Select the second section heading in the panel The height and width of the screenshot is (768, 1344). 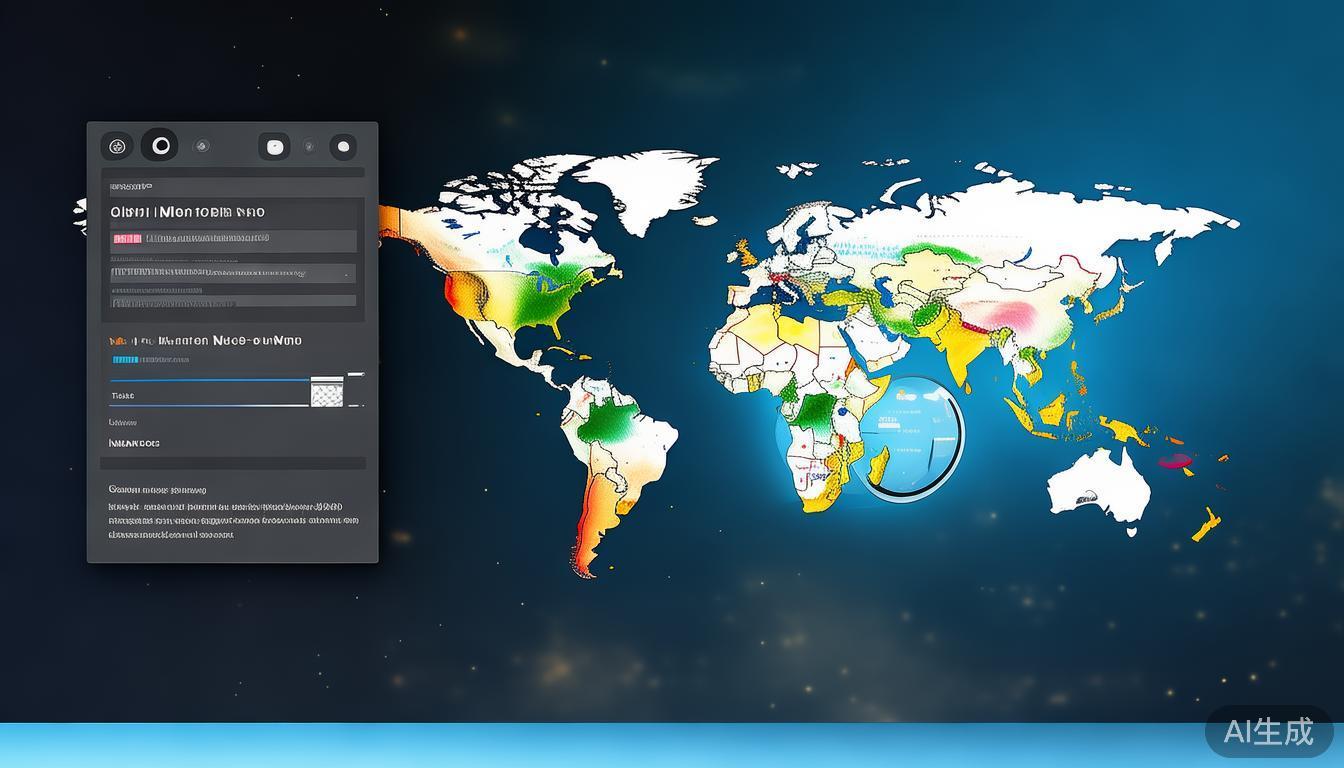coord(212,341)
